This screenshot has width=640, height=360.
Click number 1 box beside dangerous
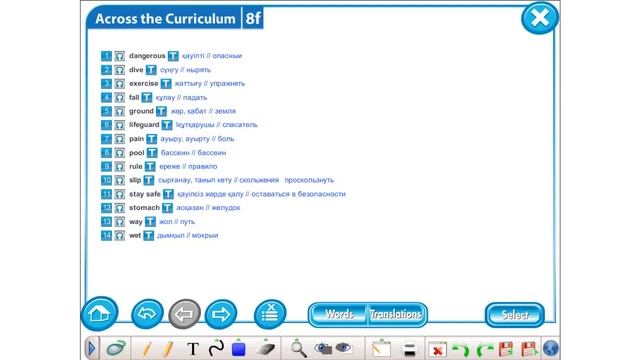pos(106,56)
